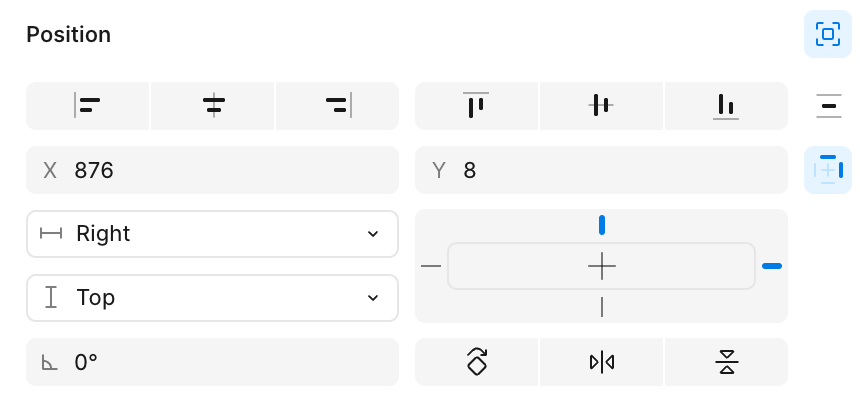Screen dimensions: 860x406
Task: Click the align right icon
Action: point(338,106)
